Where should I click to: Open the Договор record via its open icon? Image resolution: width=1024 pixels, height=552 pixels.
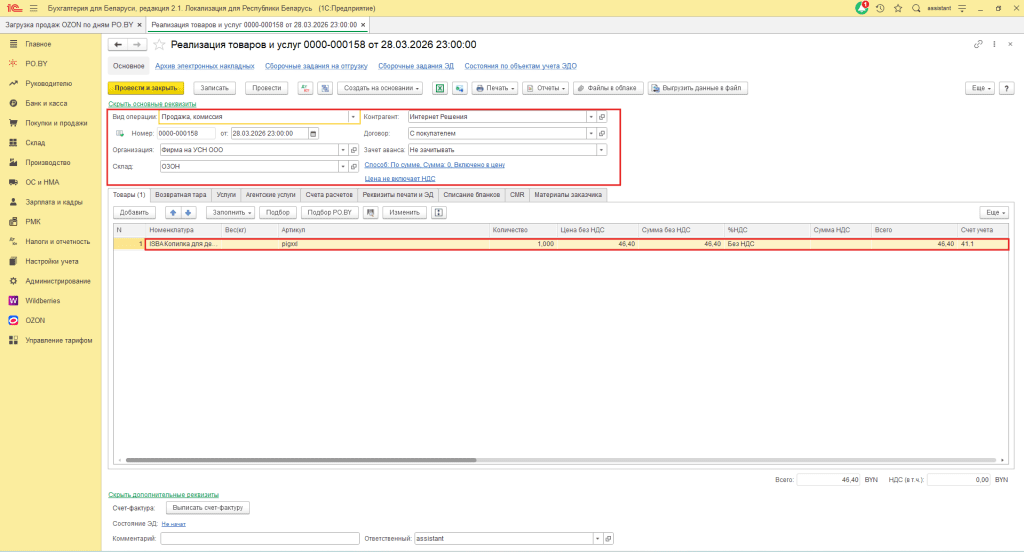pos(602,133)
